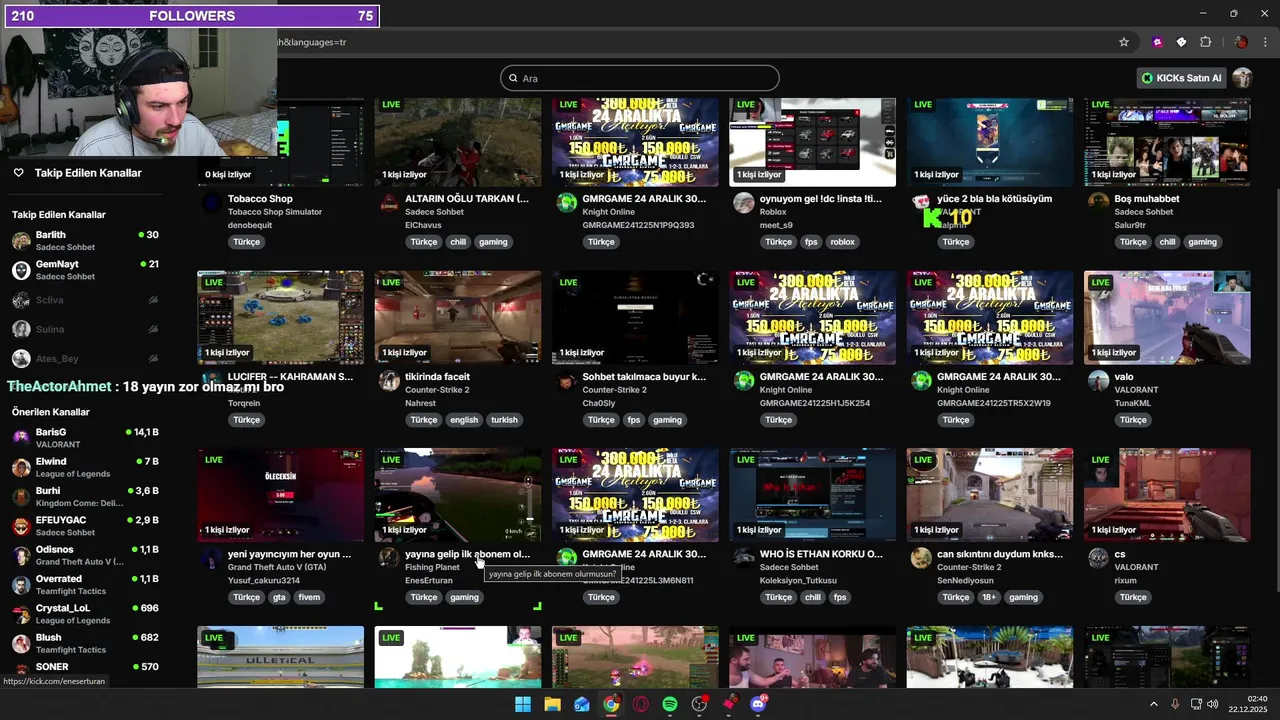Click the volume icon in system tray

point(1212,704)
